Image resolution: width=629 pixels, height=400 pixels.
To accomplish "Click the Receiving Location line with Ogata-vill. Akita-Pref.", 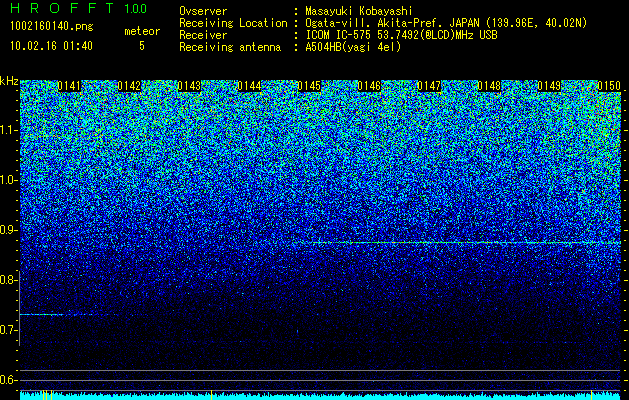I will pos(383,23).
